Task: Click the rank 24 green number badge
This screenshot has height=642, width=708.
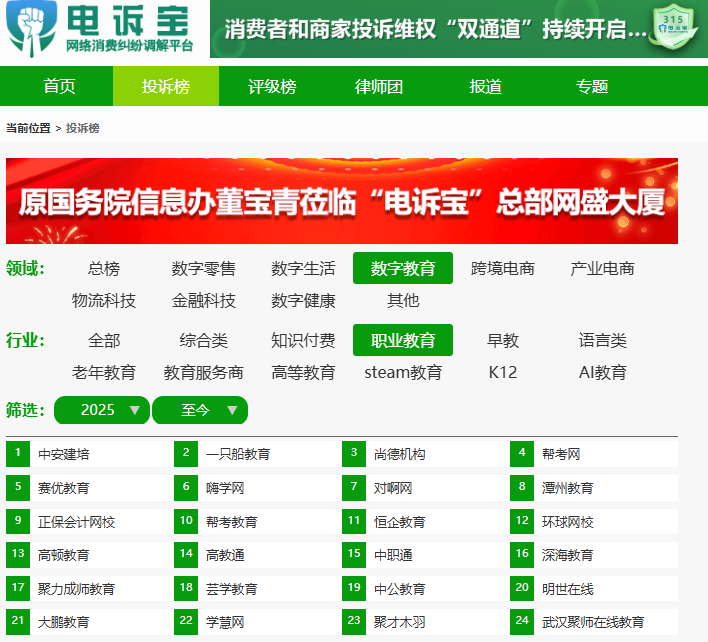Action: point(521,622)
